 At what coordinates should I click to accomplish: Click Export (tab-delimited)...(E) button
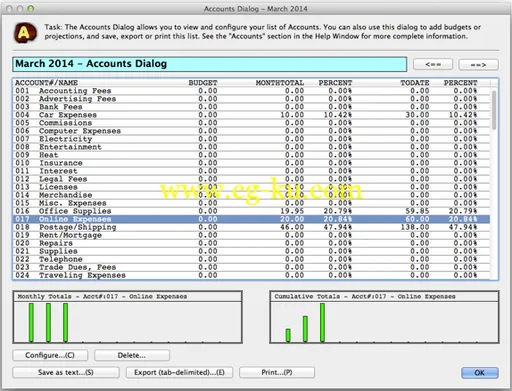(x=179, y=372)
